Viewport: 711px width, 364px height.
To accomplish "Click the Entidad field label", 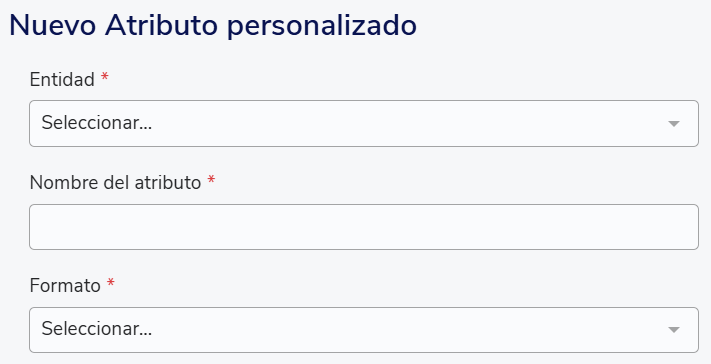I will pos(62,80).
